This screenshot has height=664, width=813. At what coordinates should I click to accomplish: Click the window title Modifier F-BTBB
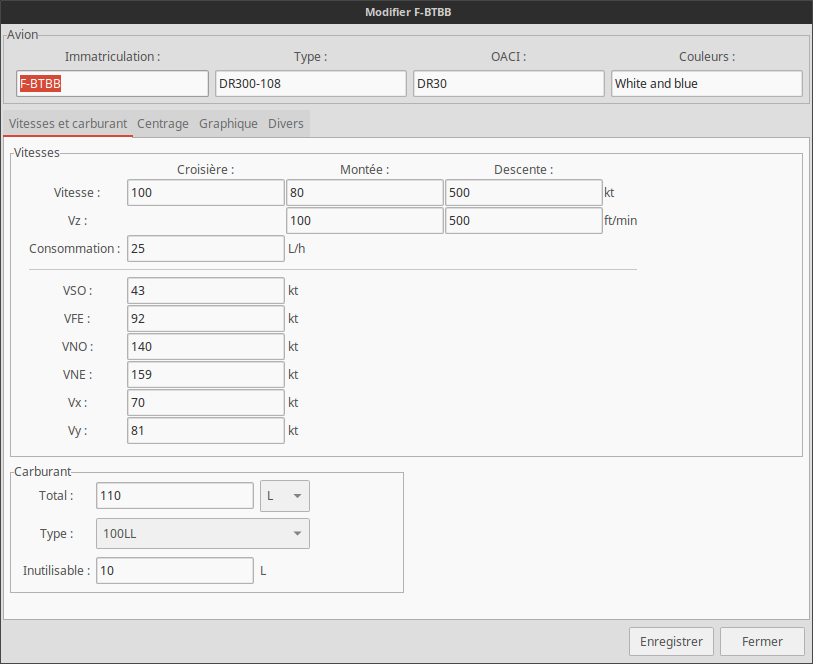click(x=408, y=12)
